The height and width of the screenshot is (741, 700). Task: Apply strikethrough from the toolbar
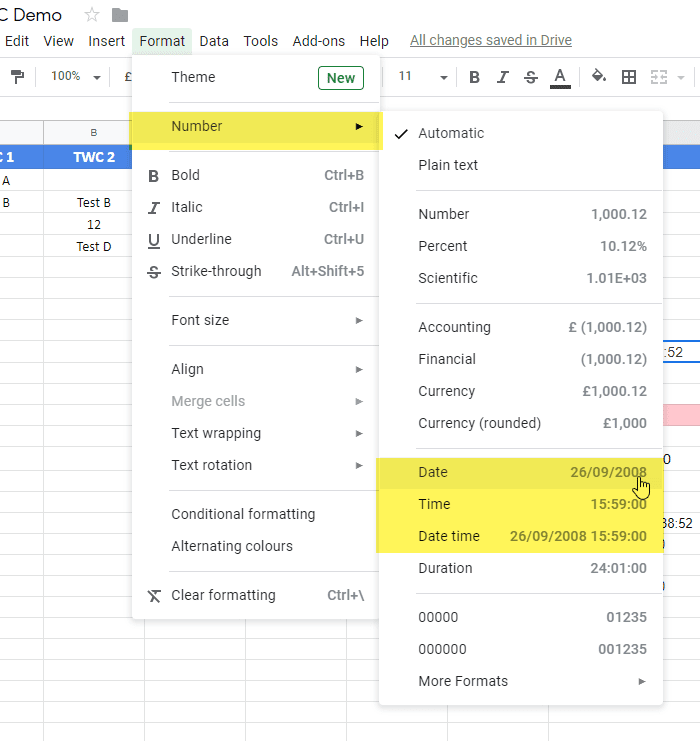[x=531, y=77]
